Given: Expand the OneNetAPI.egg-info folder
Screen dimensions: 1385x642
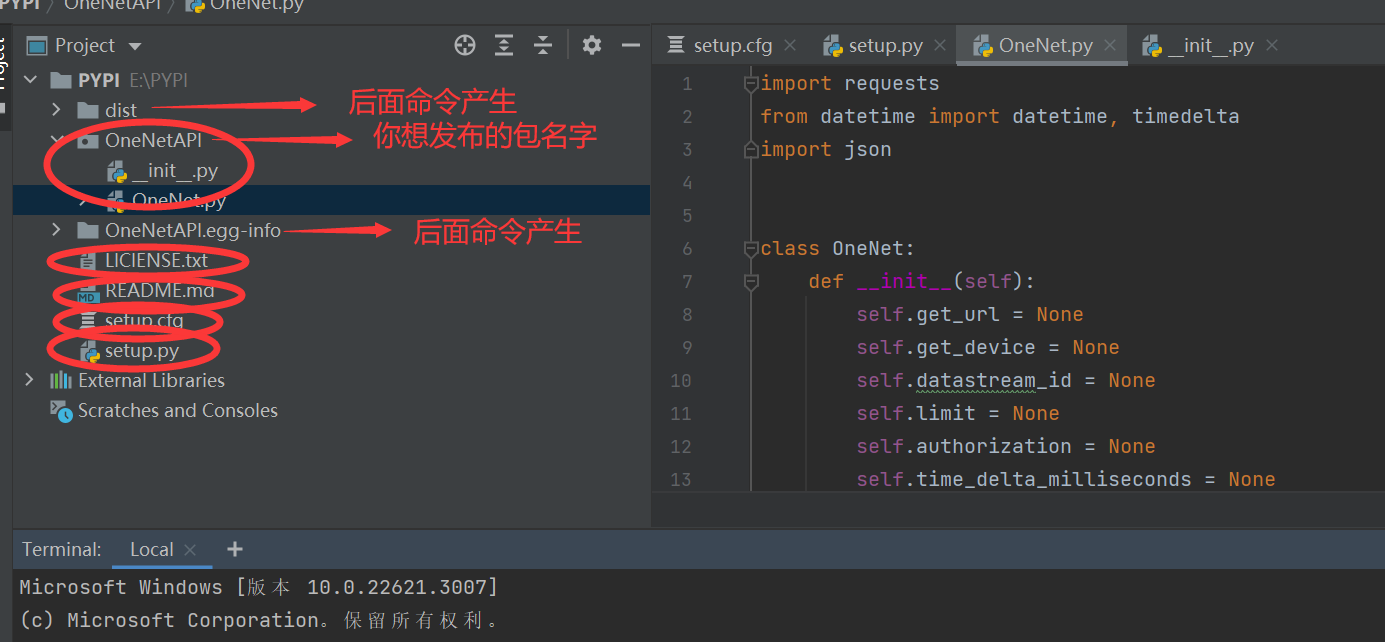Looking at the screenshot, I should click(x=56, y=231).
